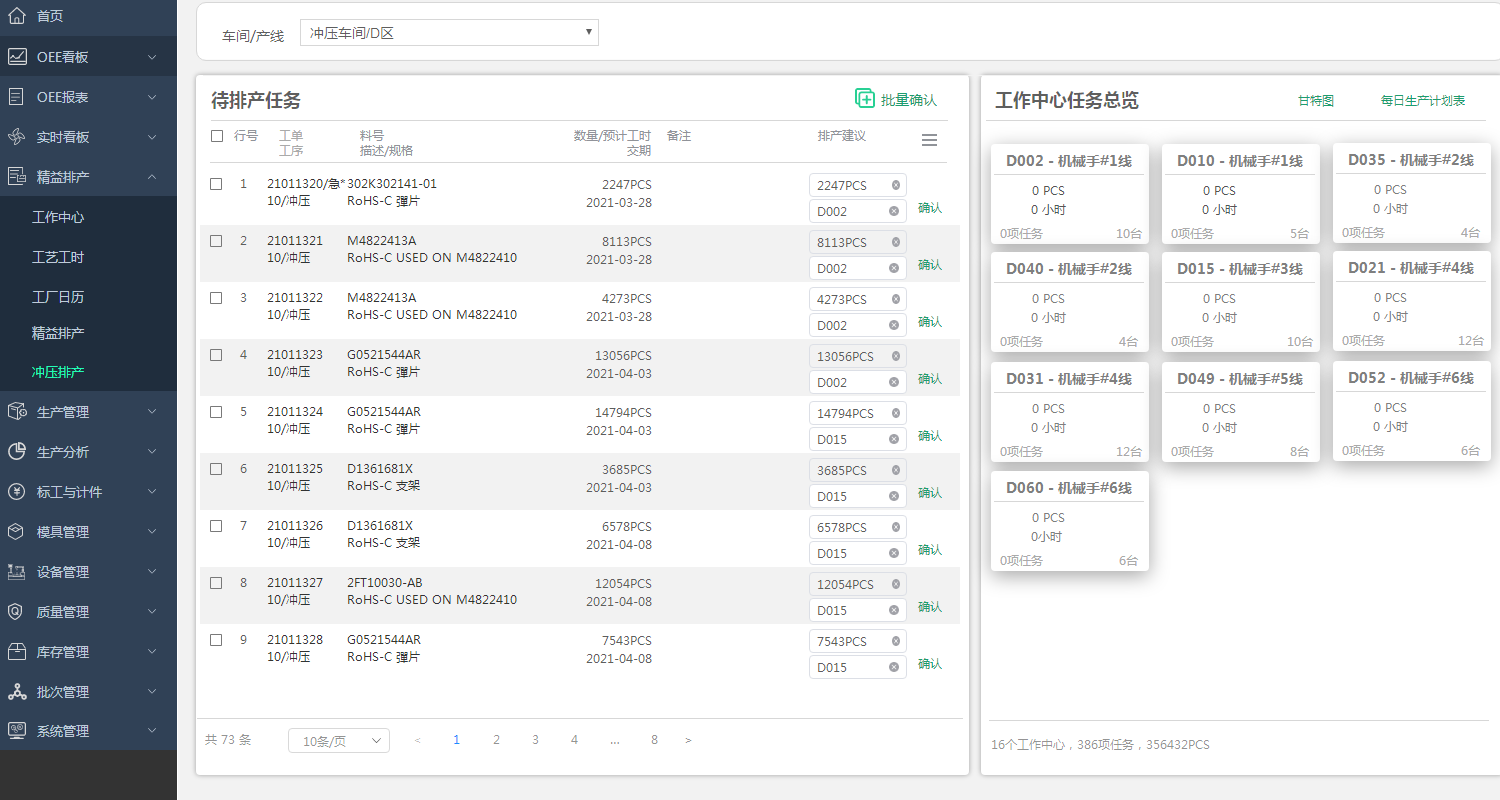The image size is (1500, 800).
Task: Go to page 4 in pagination
Action: pyautogui.click(x=574, y=740)
